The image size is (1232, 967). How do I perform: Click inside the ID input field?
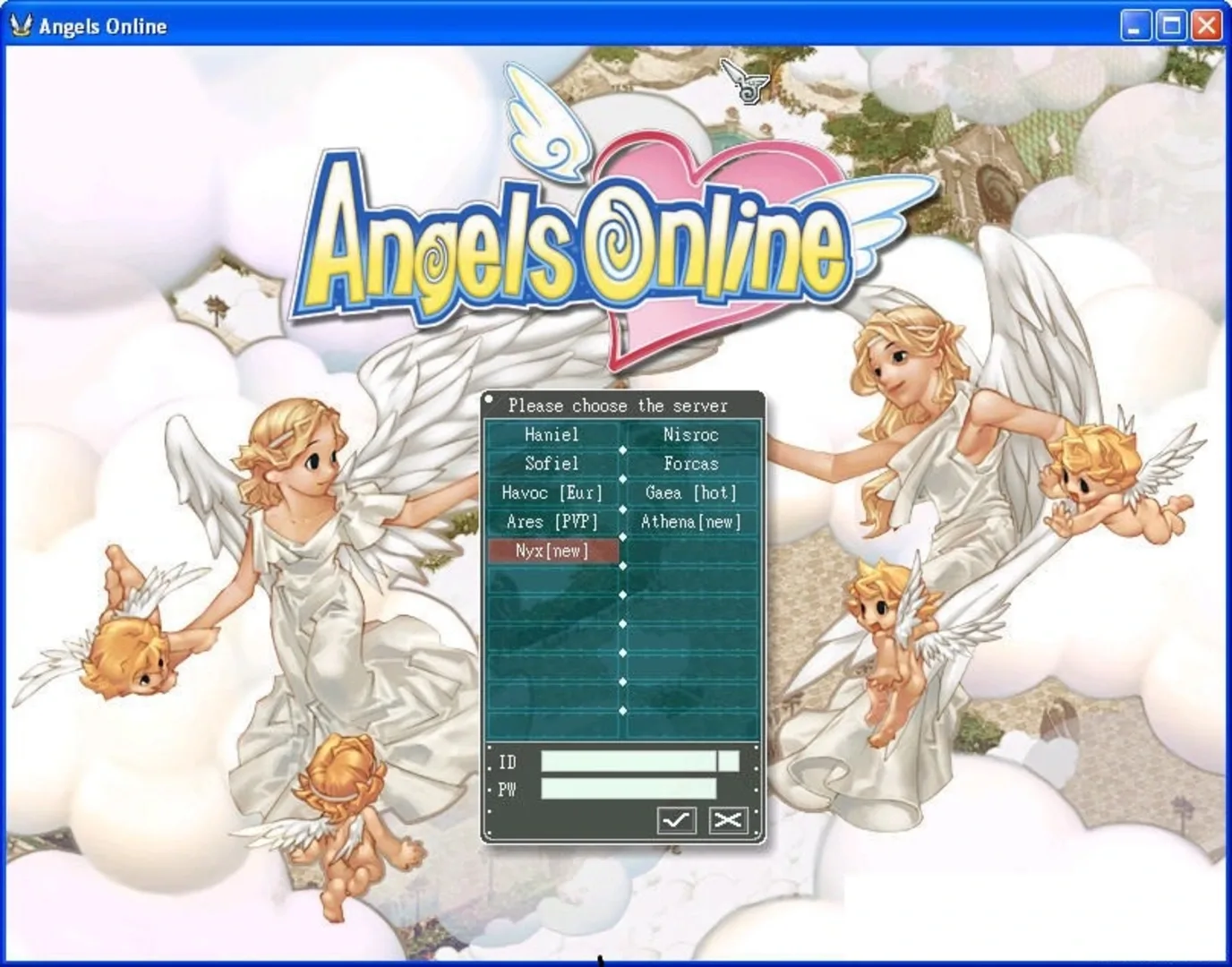[x=627, y=759]
